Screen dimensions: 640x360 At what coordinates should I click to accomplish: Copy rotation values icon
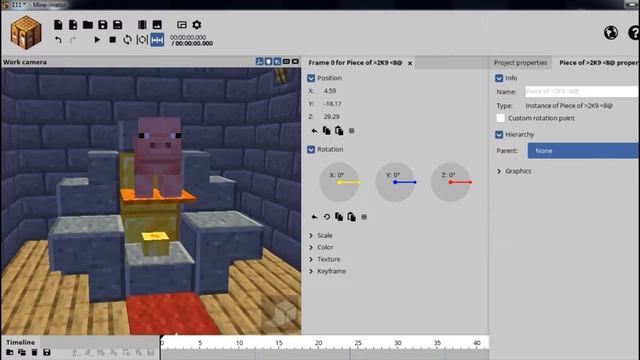click(x=339, y=217)
